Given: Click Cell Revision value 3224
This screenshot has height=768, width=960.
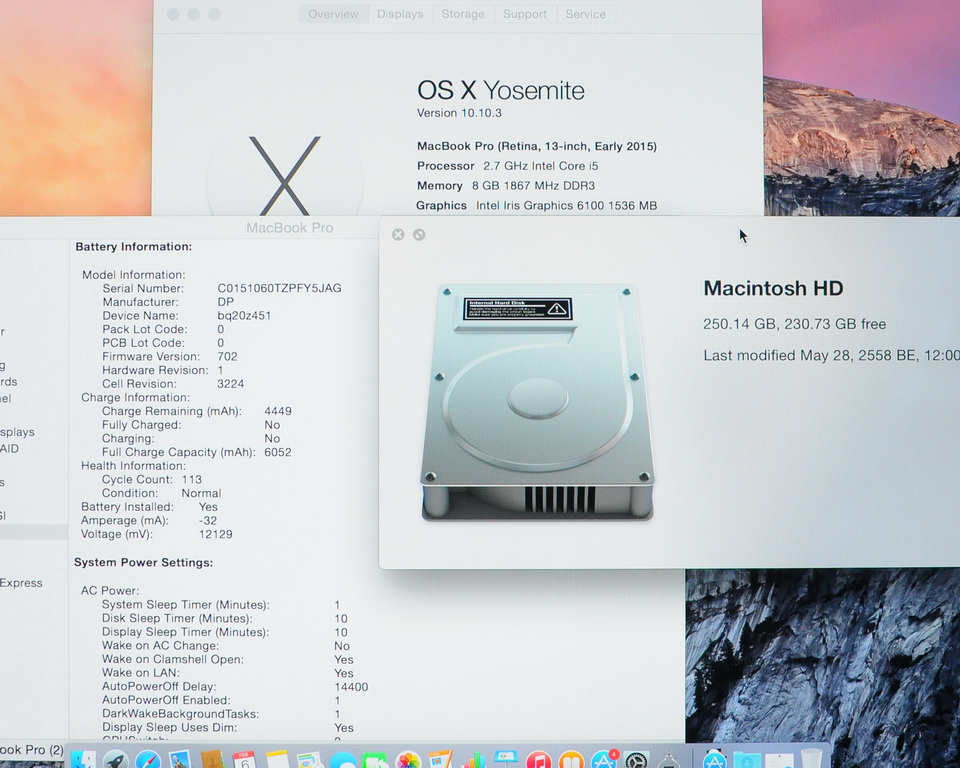Looking at the screenshot, I should pyautogui.click(x=231, y=384).
